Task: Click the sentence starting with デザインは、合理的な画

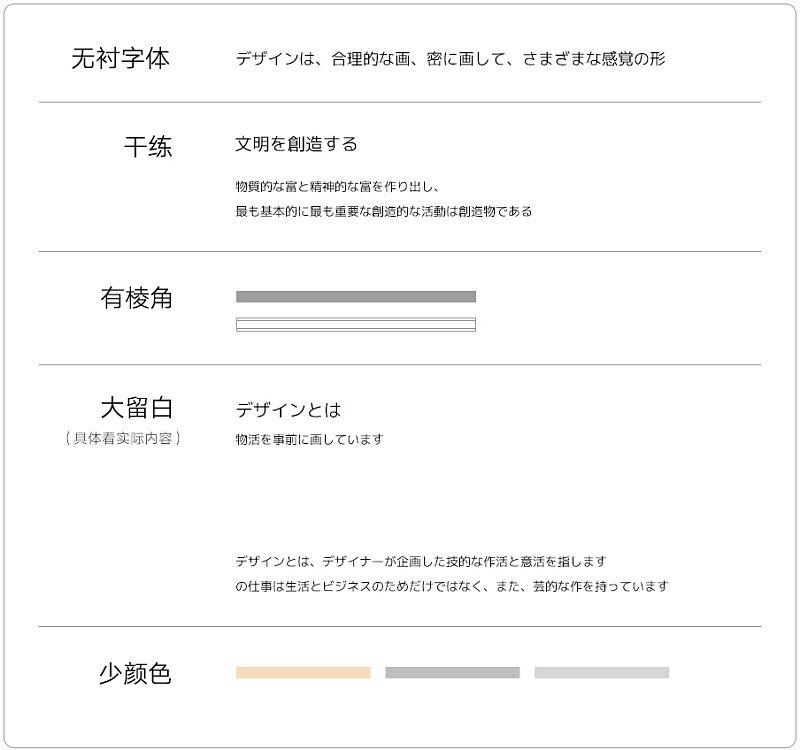Action: (x=450, y=59)
